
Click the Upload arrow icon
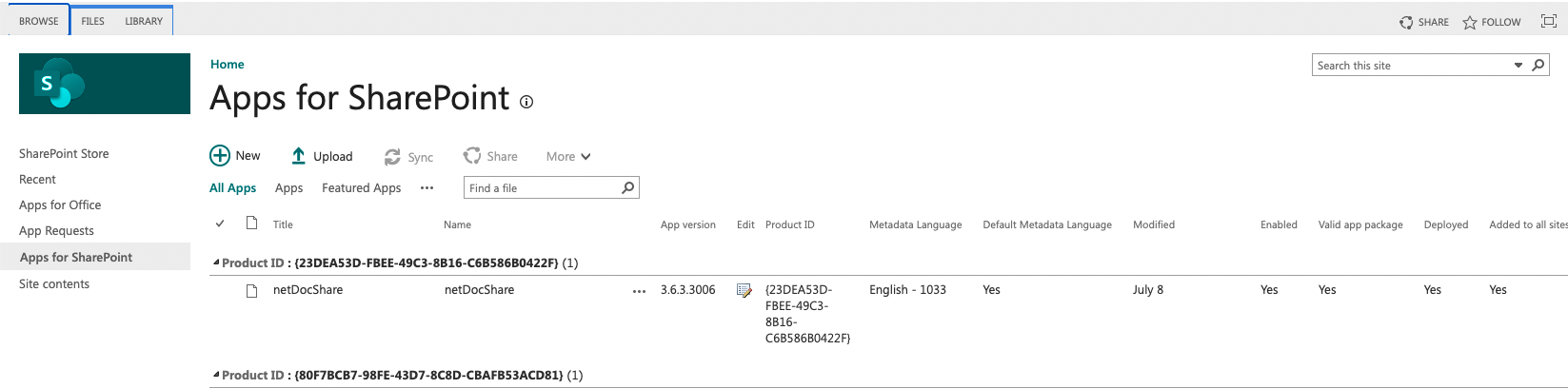299,156
